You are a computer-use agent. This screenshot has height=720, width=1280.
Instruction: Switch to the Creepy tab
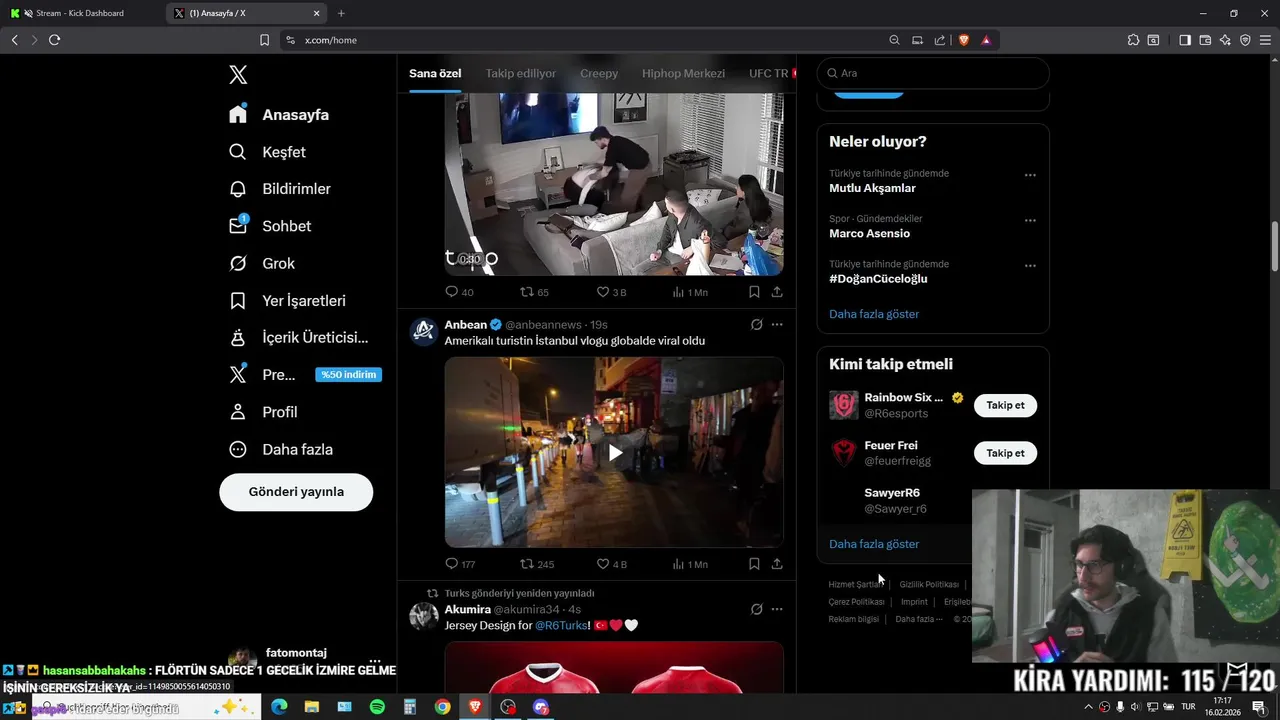599,73
